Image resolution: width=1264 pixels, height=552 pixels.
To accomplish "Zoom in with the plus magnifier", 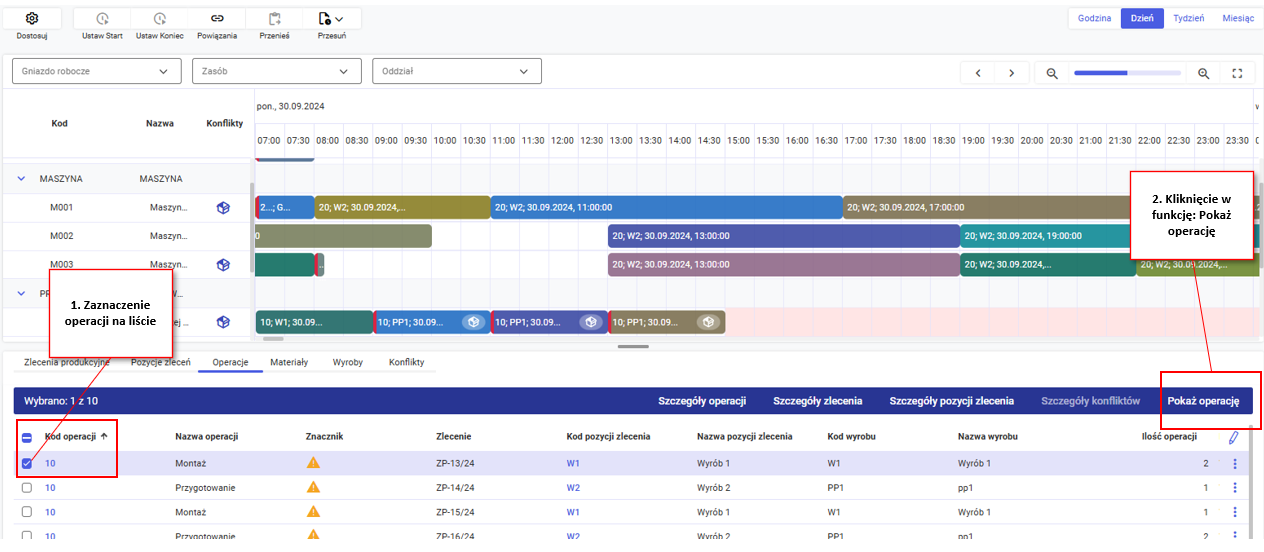I will tap(1204, 73).
